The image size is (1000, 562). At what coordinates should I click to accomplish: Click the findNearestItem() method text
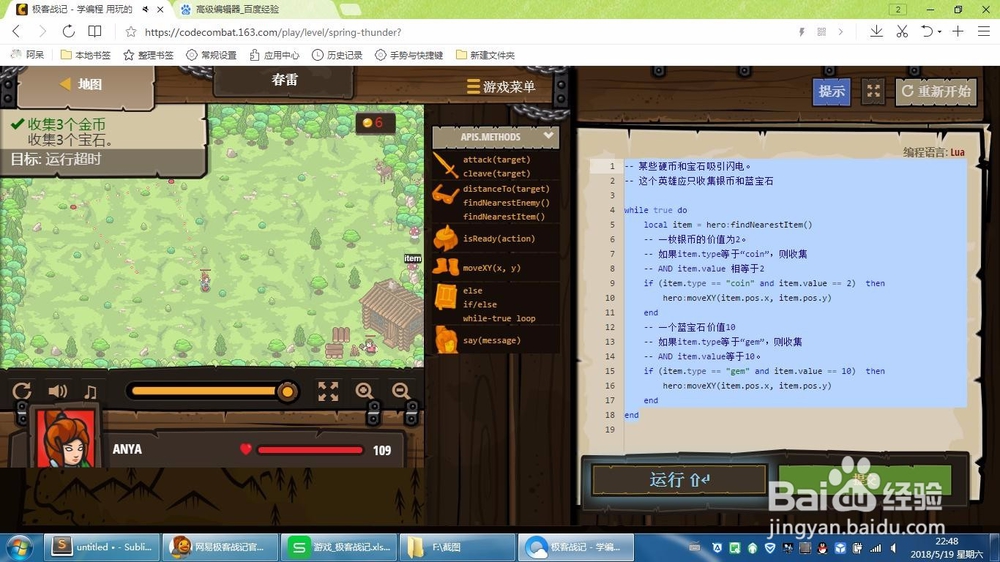tap(504, 216)
